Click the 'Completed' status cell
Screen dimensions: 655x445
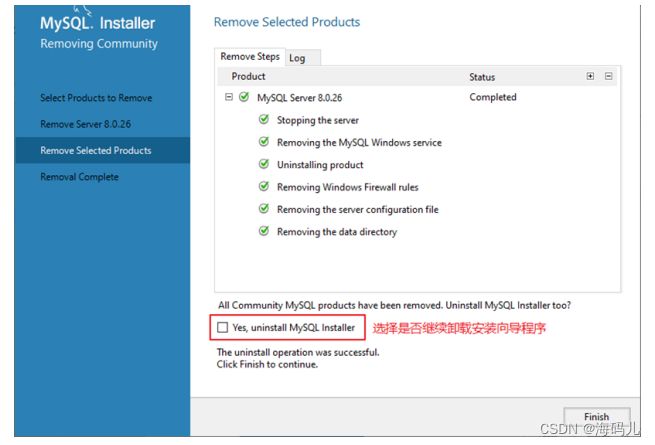click(493, 97)
